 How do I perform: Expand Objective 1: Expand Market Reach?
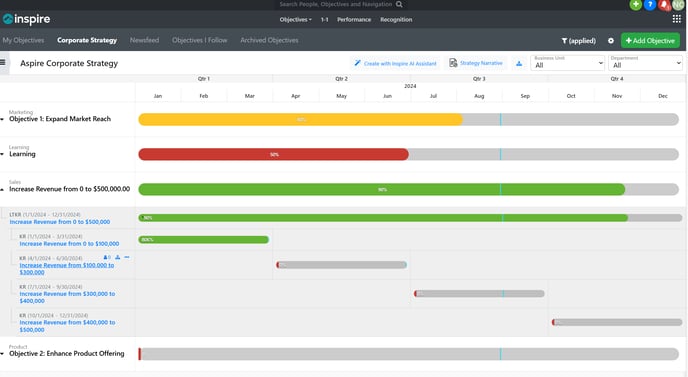pyautogui.click(x=2, y=119)
